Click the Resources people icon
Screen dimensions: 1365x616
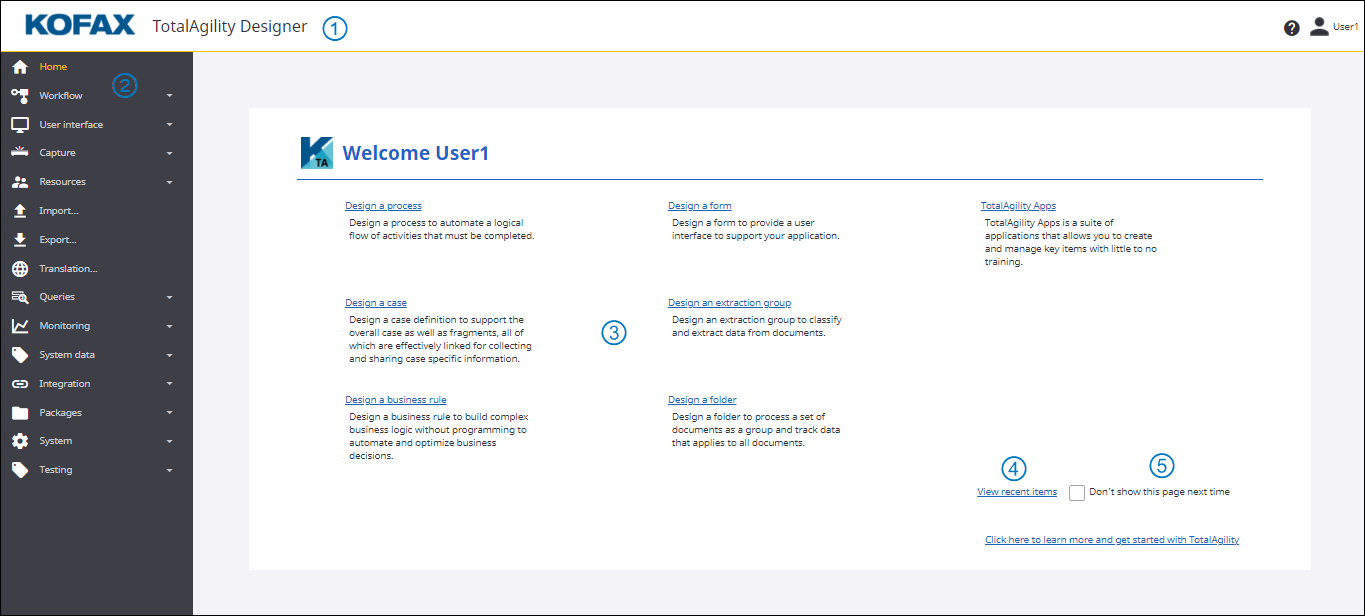[x=19, y=182]
